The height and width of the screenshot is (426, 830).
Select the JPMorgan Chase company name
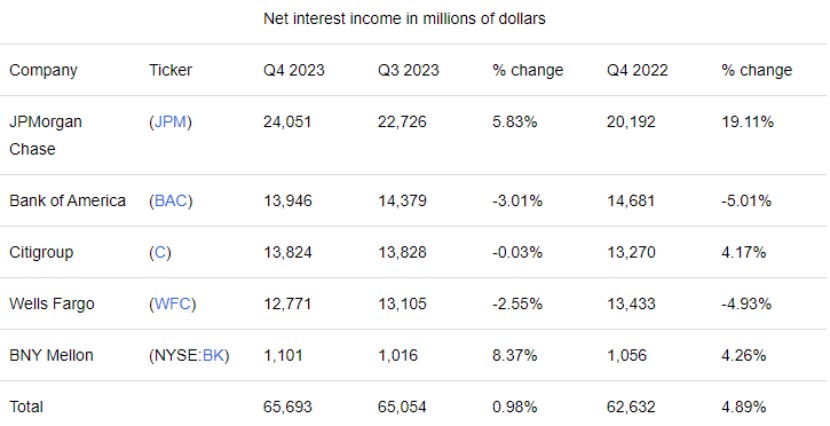tap(45, 135)
